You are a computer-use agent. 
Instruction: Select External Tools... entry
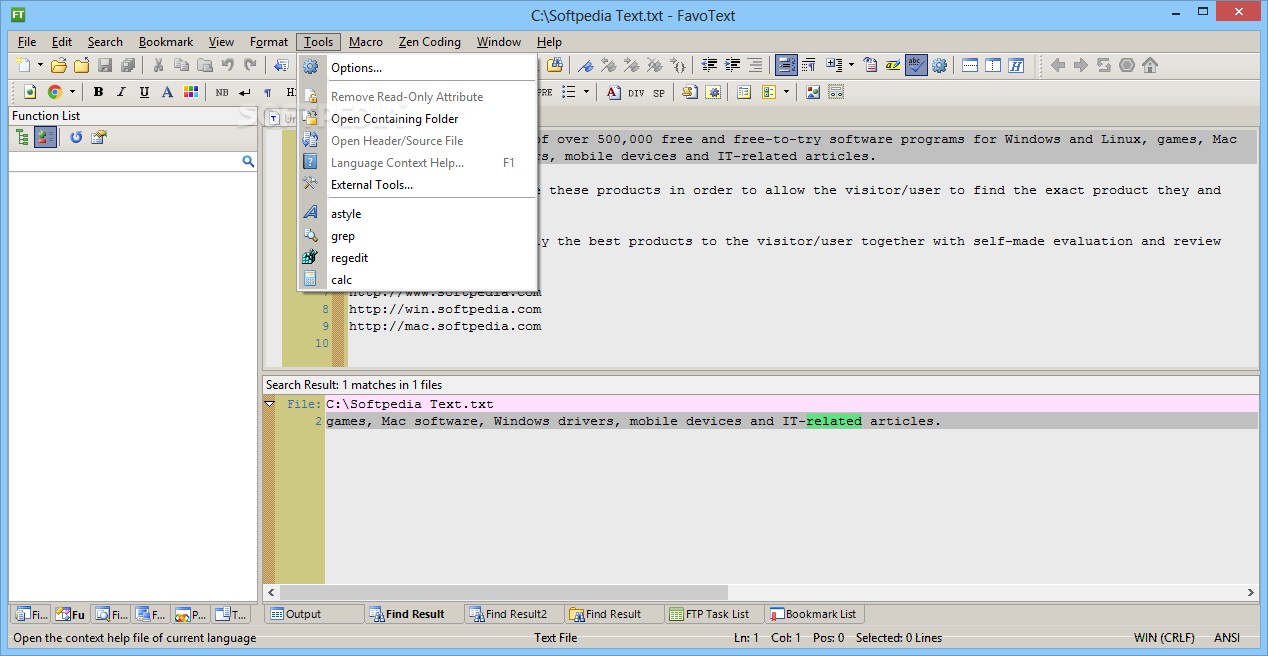(418, 185)
